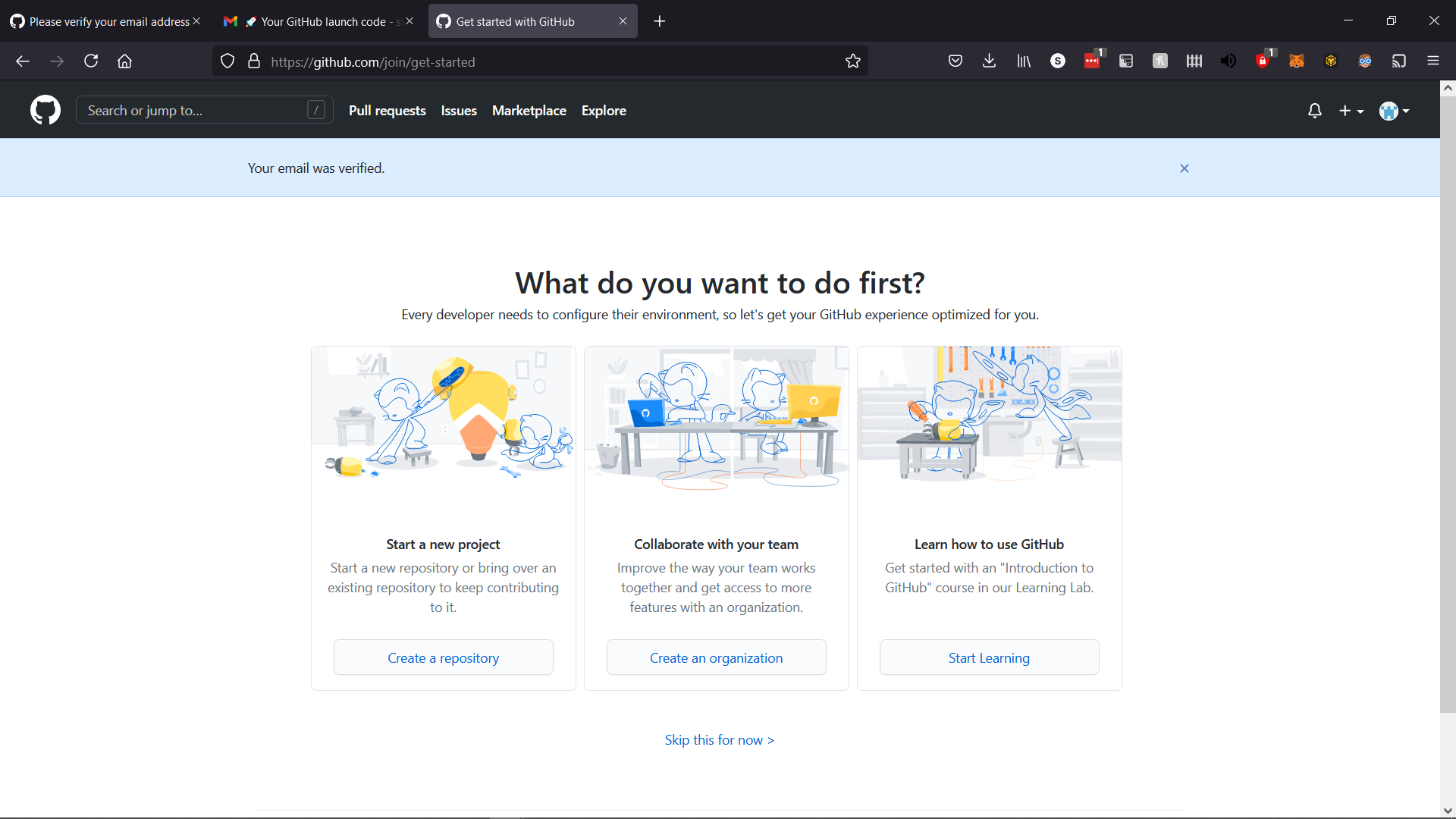
Task: Open the 'Marketplace' navigation item
Action: coord(529,111)
